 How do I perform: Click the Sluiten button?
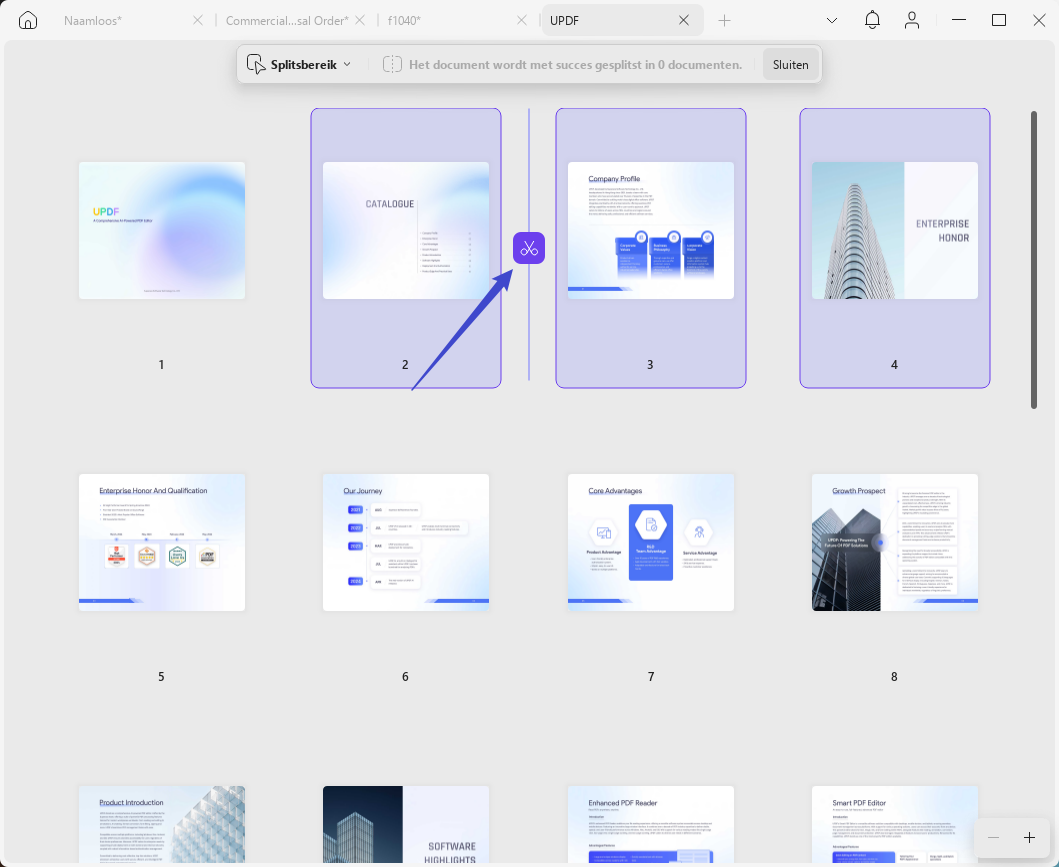790,64
